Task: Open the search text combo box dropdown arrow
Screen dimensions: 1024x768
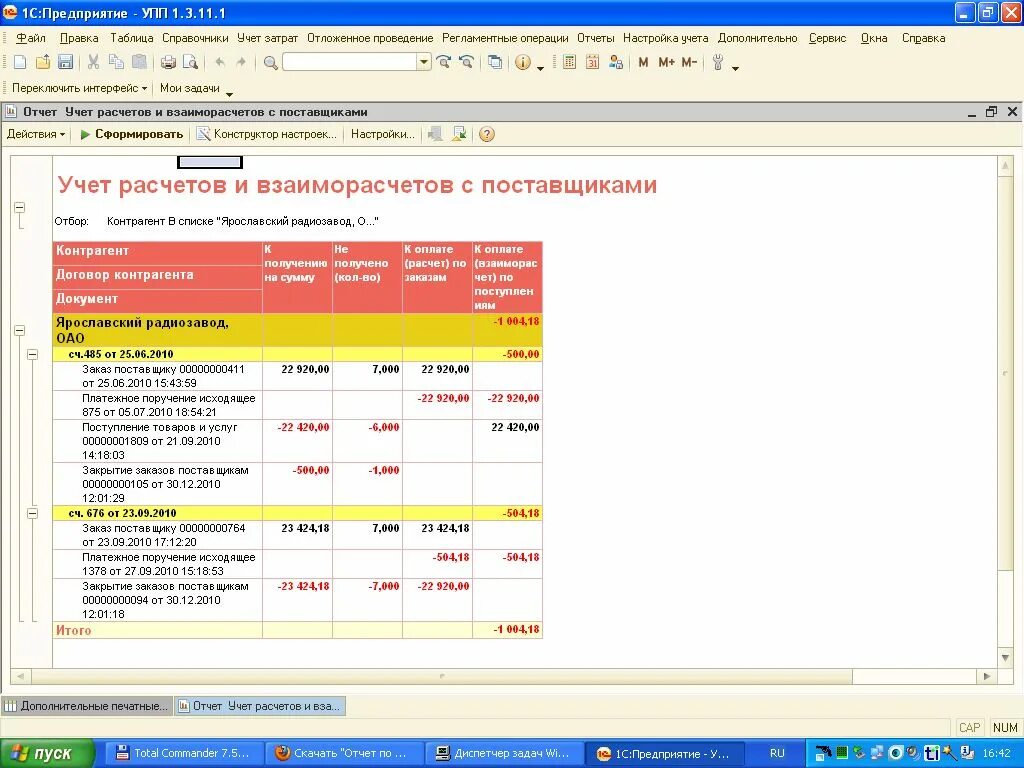Action: click(424, 63)
